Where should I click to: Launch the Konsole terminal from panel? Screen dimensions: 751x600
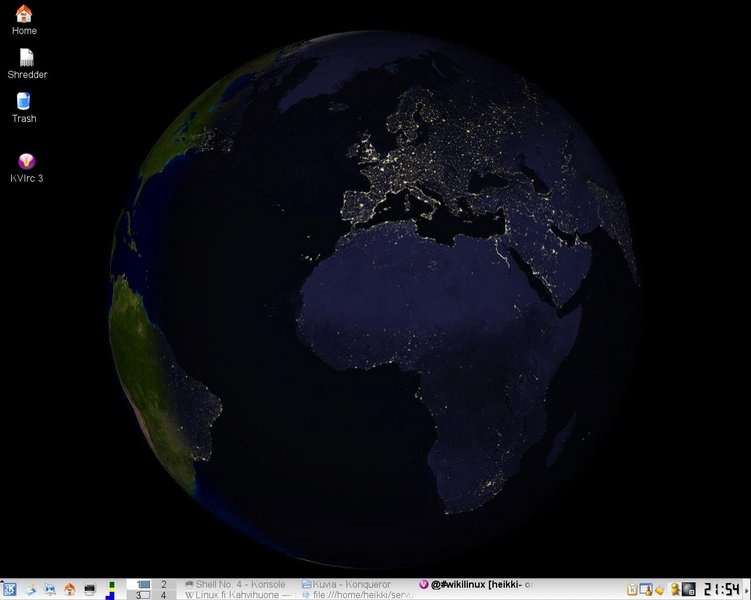90,589
